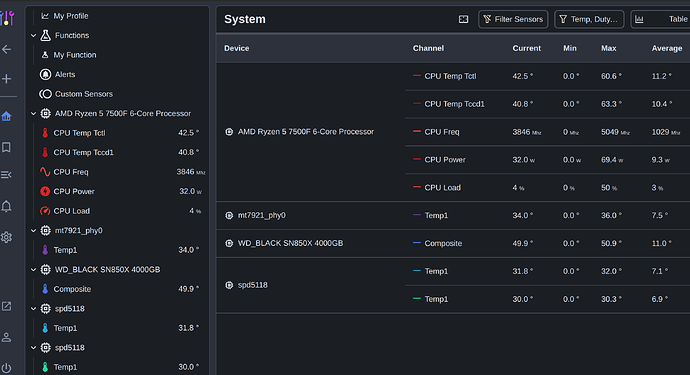Collapse the Functions tree section
Image resolution: width=690 pixels, height=375 pixels.
click(33, 35)
